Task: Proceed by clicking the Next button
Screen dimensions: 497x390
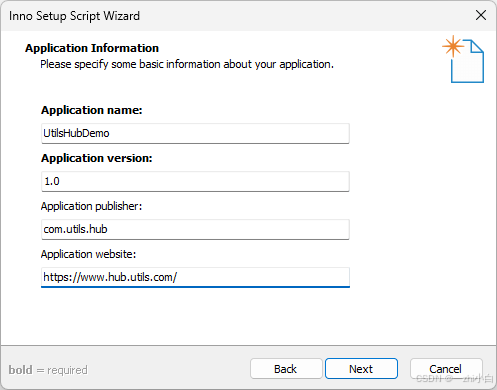Action: pos(361,369)
